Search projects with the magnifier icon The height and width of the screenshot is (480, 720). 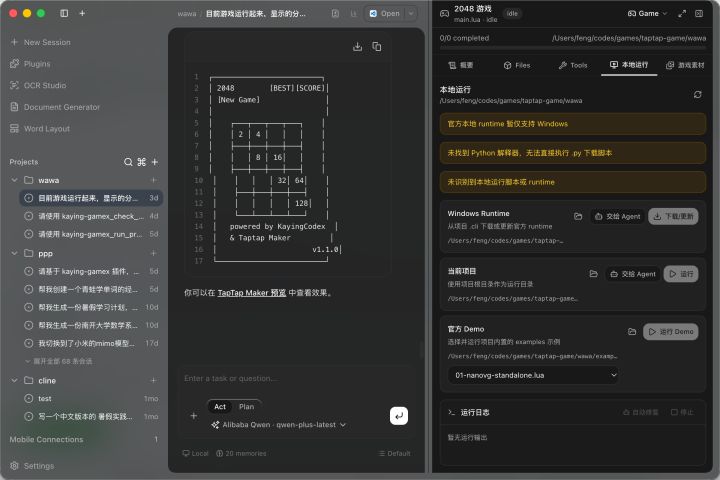tap(128, 162)
